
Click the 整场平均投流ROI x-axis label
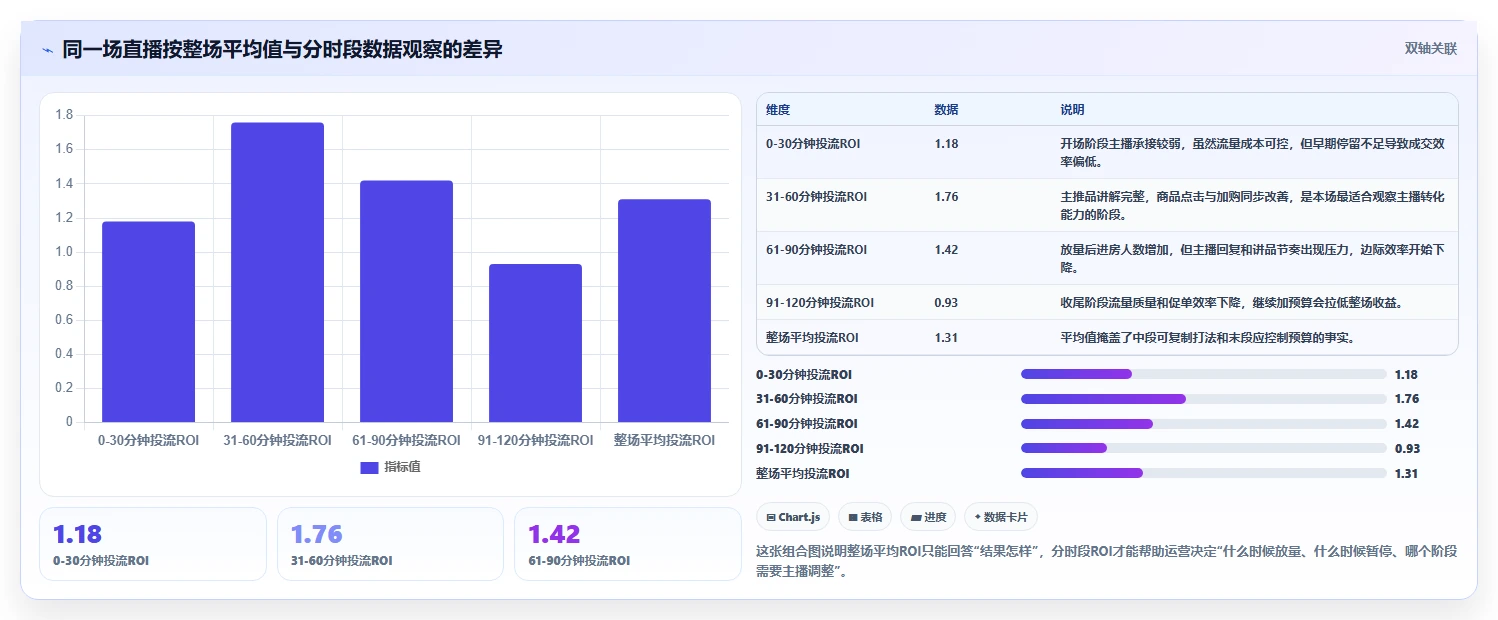pos(664,440)
